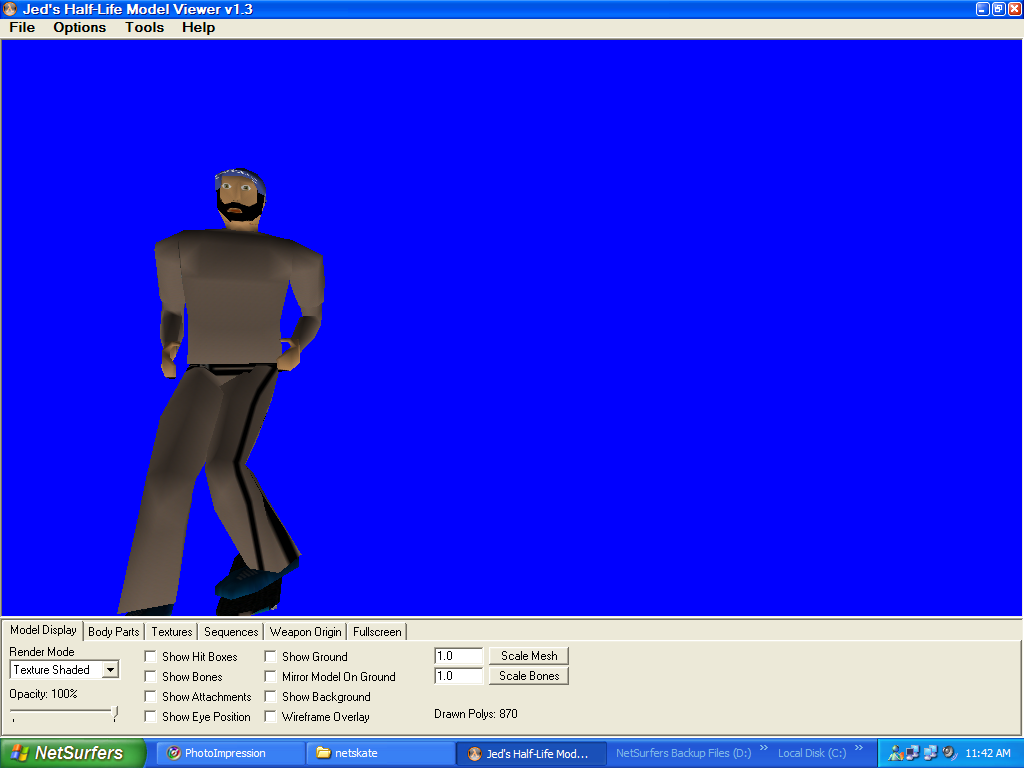The image size is (1024, 768).
Task: Open the Options menu
Action: [79, 27]
